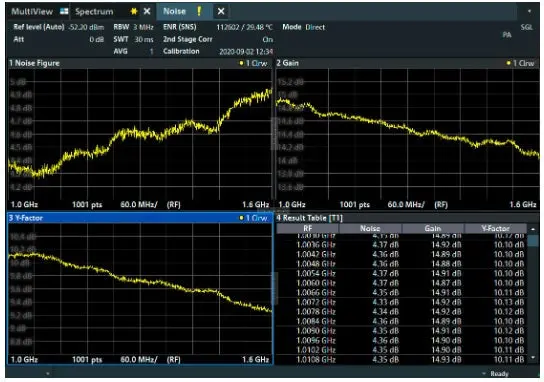Switch to the Spectrum tab
544x382 pixels.
[94, 11]
